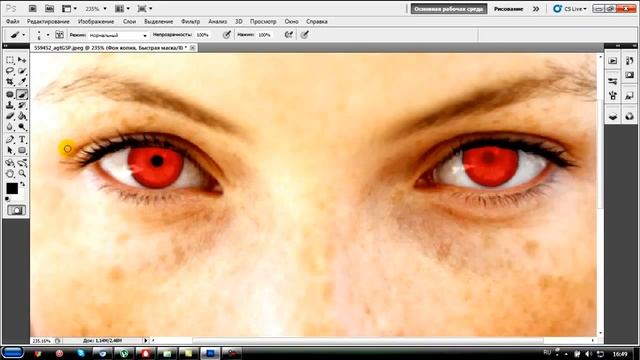Launch Mini Bridge from the application bar
This screenshot has height=360, width=640.
pyautogui.click(x=49, y=9)
